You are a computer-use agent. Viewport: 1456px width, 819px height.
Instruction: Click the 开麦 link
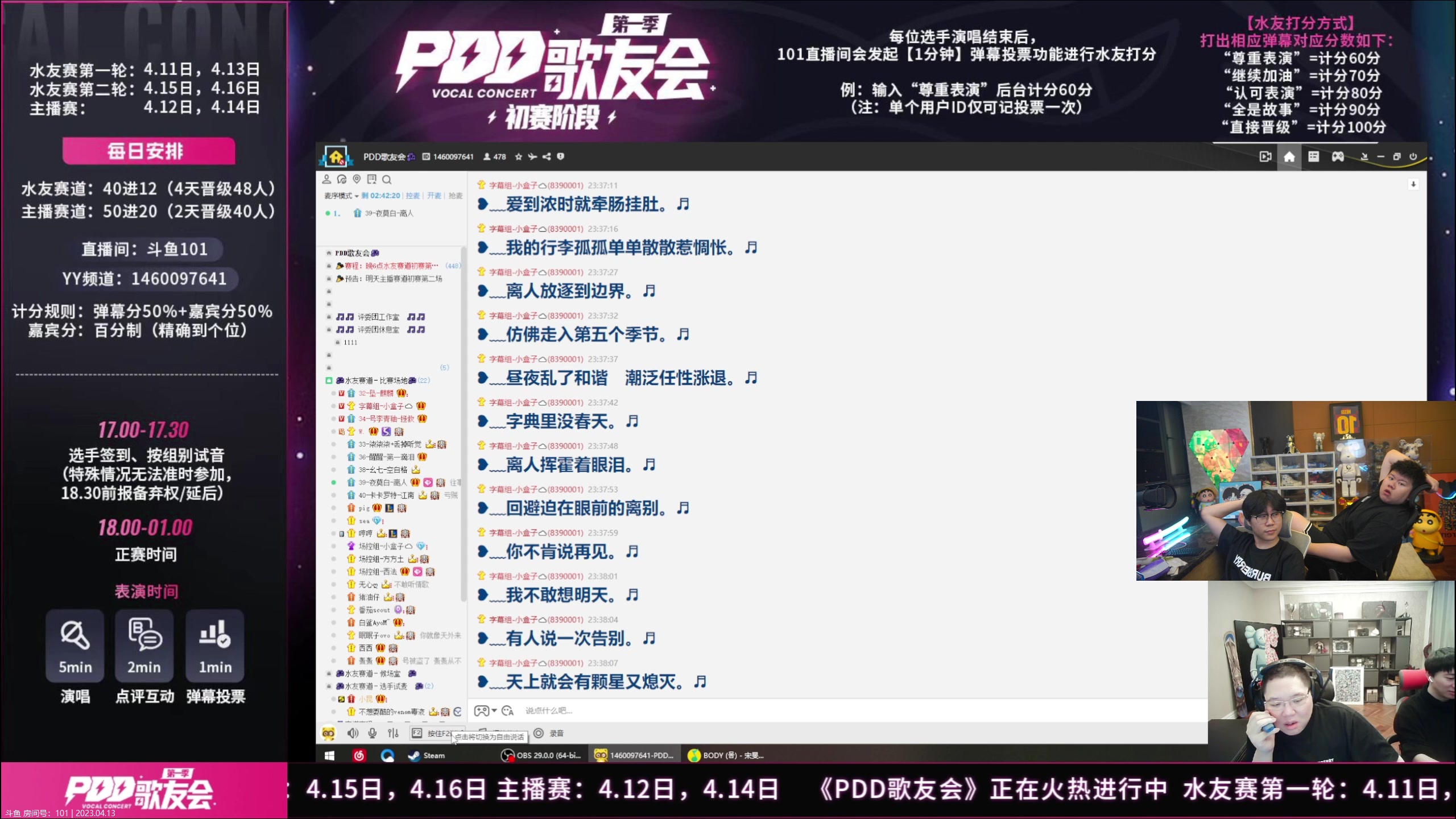pos(434,196)
